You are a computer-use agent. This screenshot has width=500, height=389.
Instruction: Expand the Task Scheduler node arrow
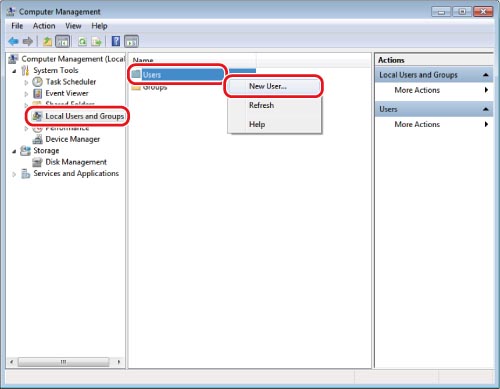tap(26, 82)
